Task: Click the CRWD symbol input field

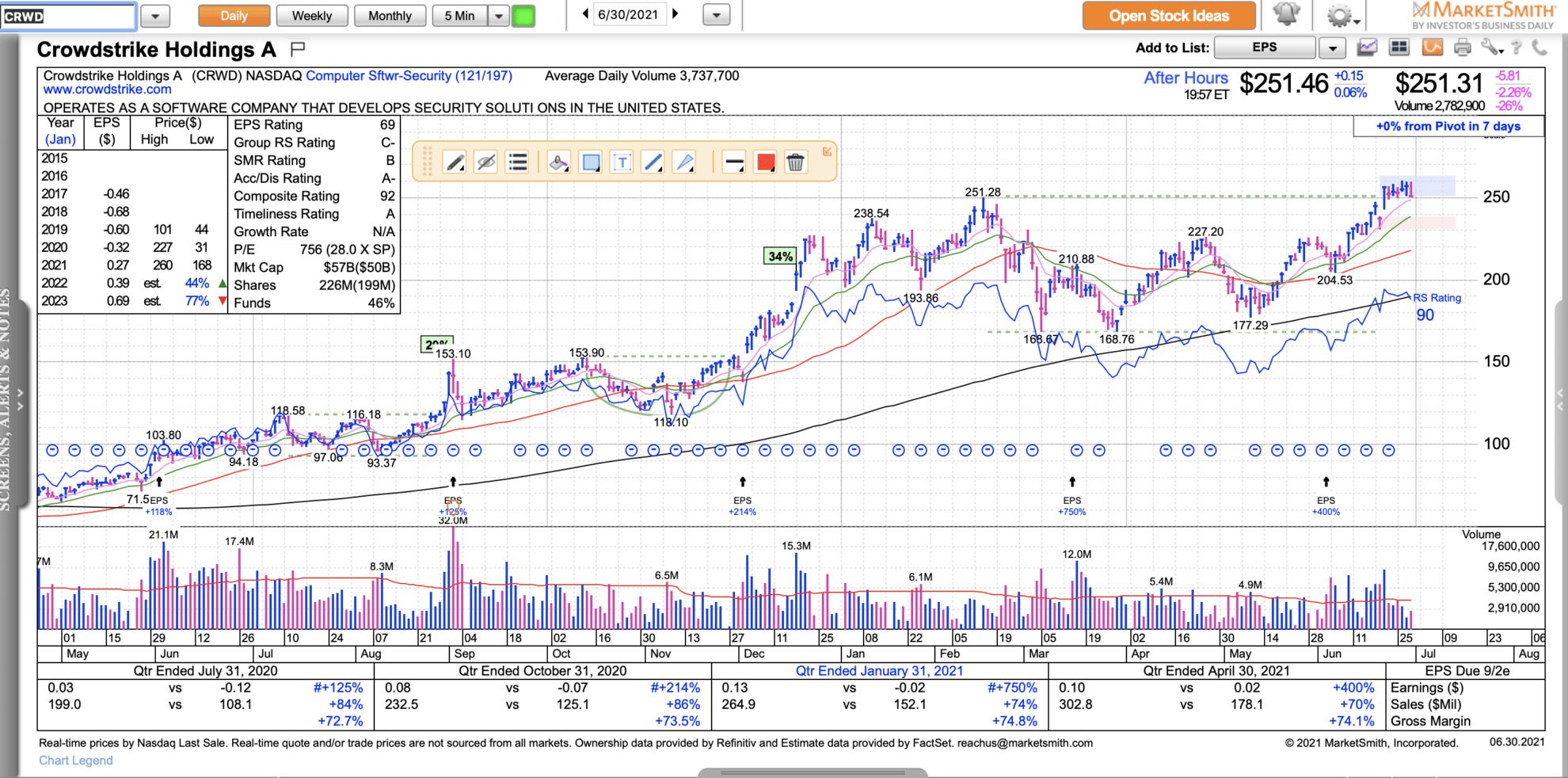Action: pos(68,16)
